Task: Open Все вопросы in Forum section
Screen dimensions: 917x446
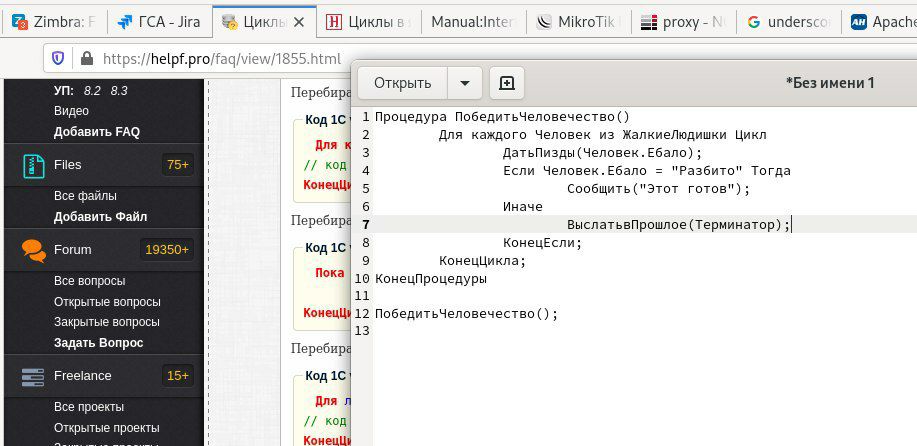Action: tap(89, 281)
